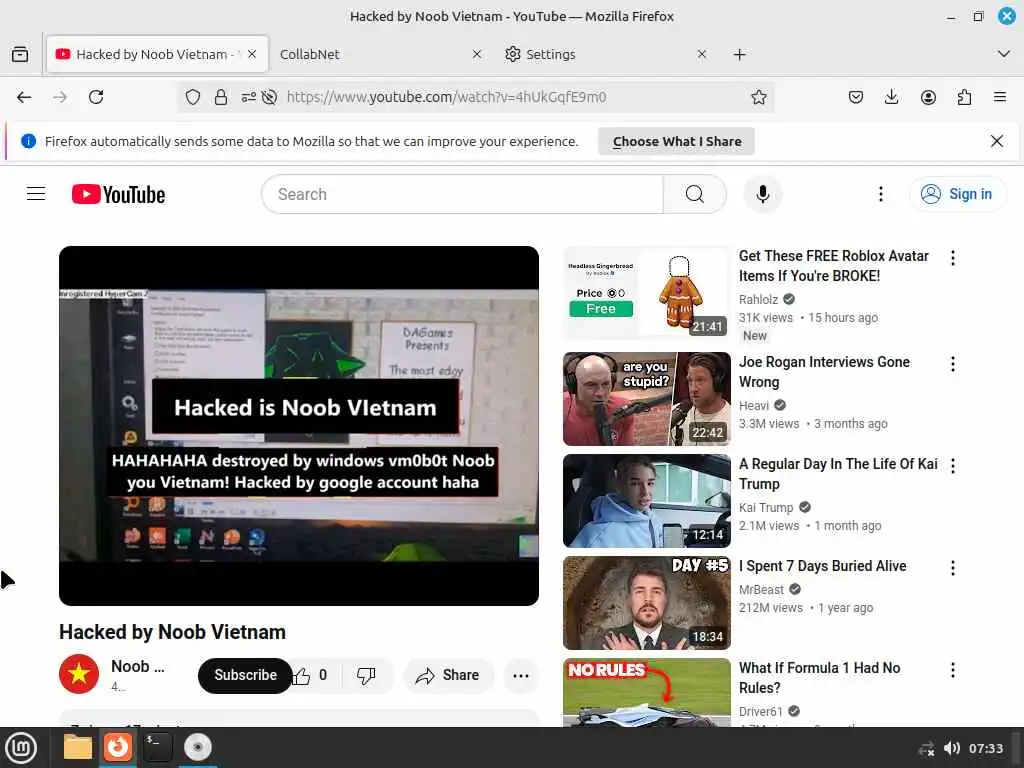Open Kai Trump day-in-life thumbnail

pos(647,501)
